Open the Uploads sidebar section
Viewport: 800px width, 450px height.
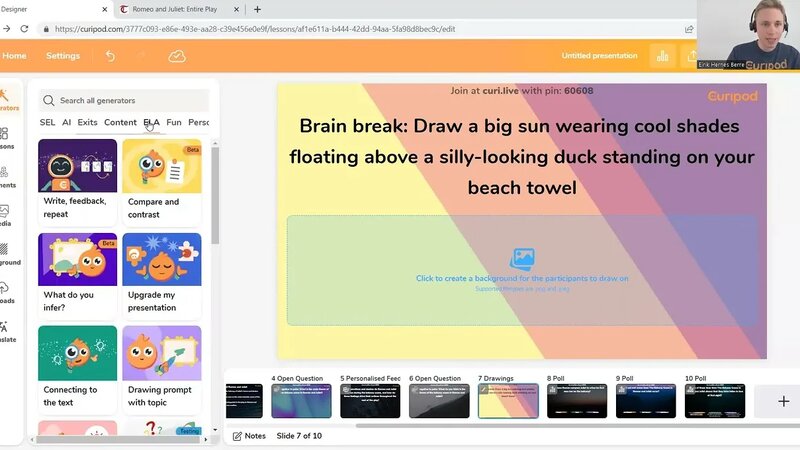(6, 293)
